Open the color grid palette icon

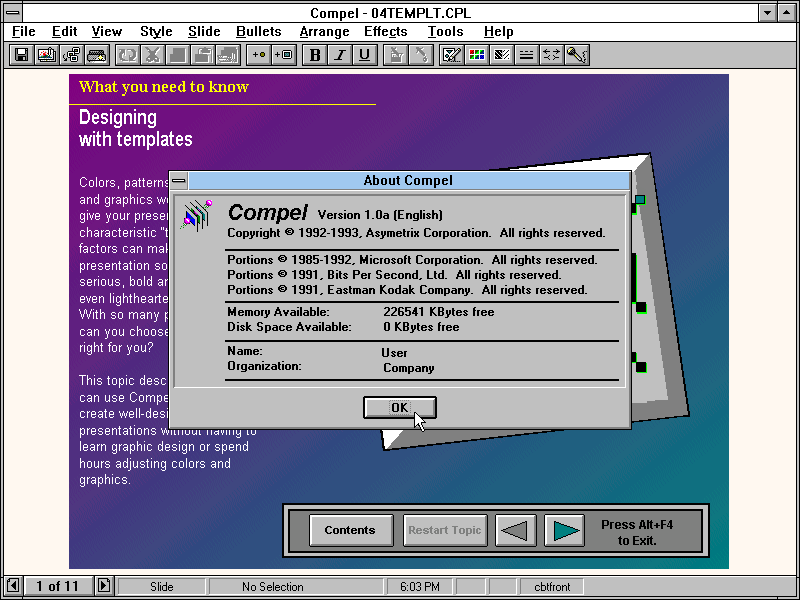click(x=477, y=55)
